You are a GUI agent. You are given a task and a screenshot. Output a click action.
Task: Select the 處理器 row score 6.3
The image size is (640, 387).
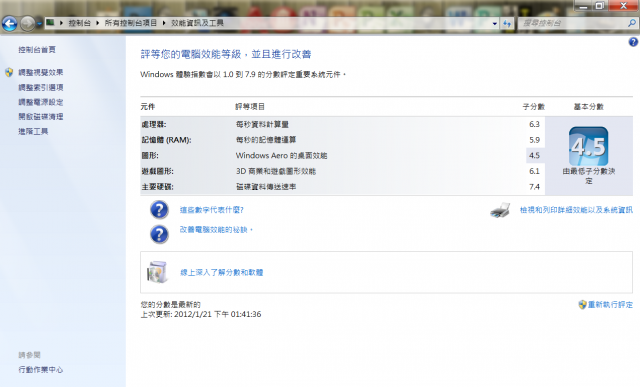click(534, 124)
